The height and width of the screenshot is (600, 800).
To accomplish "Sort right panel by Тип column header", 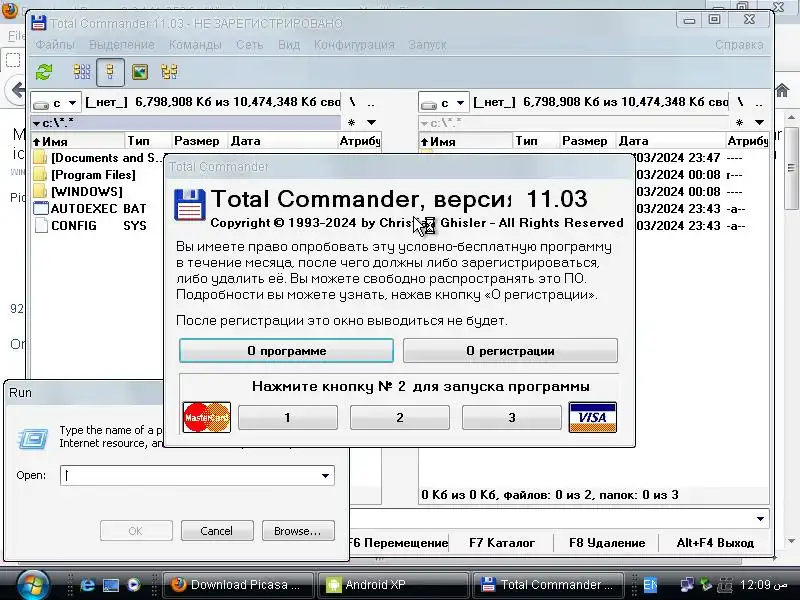I will (536, 141).
